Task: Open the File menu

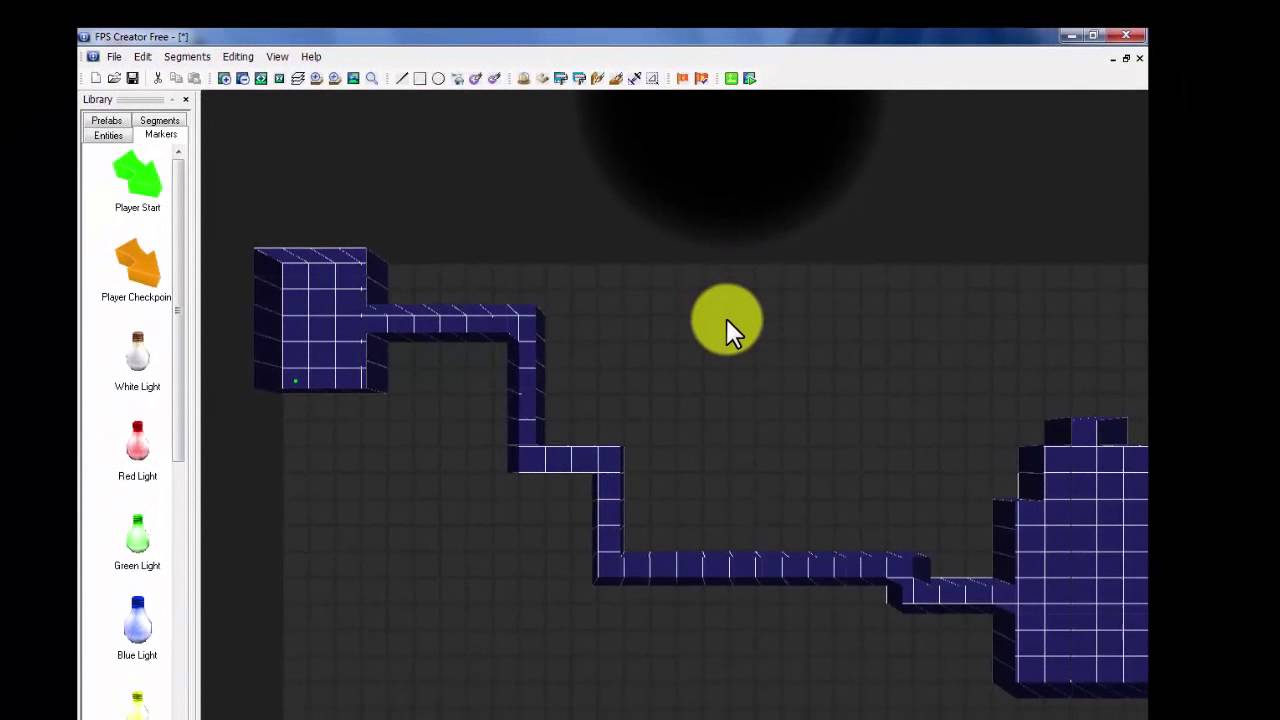Action: (x=114, y=57)
